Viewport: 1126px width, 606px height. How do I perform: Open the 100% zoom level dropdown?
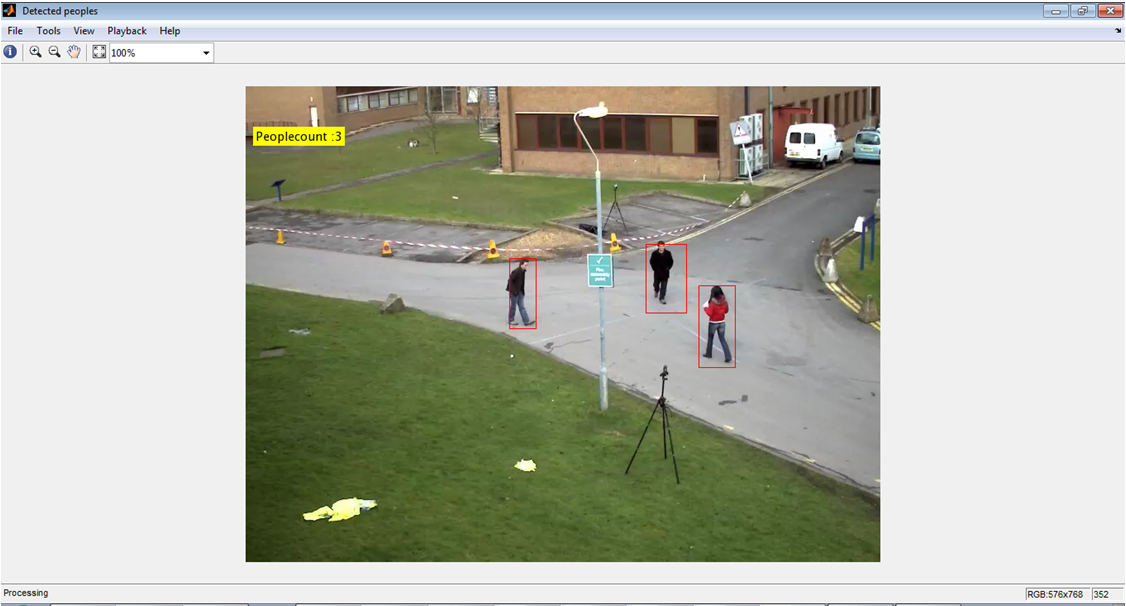[x=207, y=53]
